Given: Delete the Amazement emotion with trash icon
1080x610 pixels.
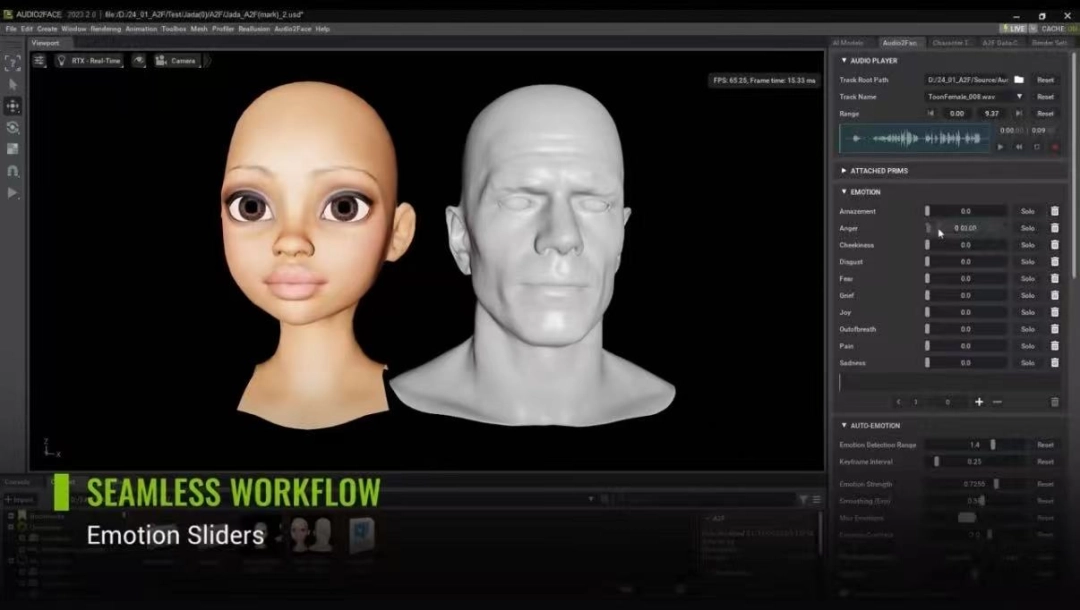Looking at the screenshot, I should (1054, 211).
